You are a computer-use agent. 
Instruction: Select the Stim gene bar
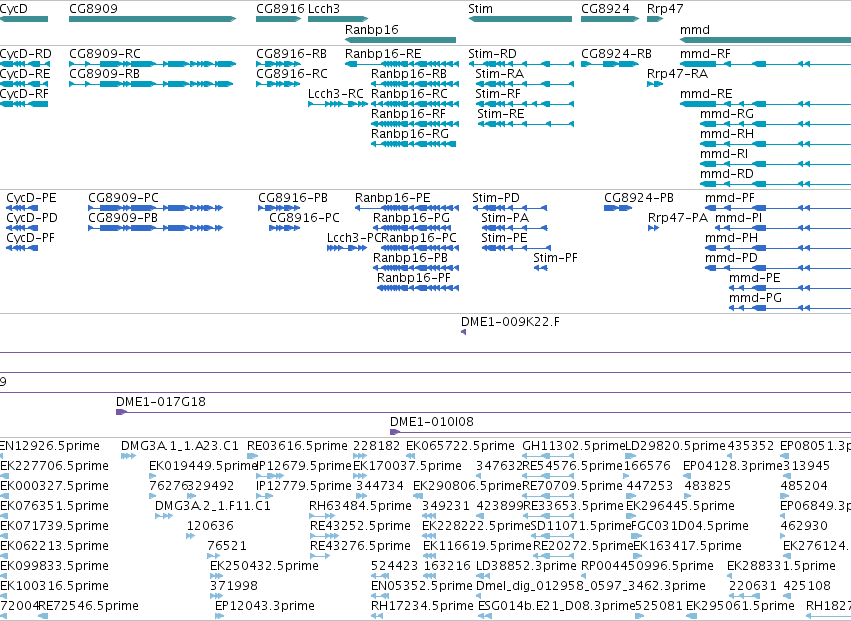pos(520,19)
